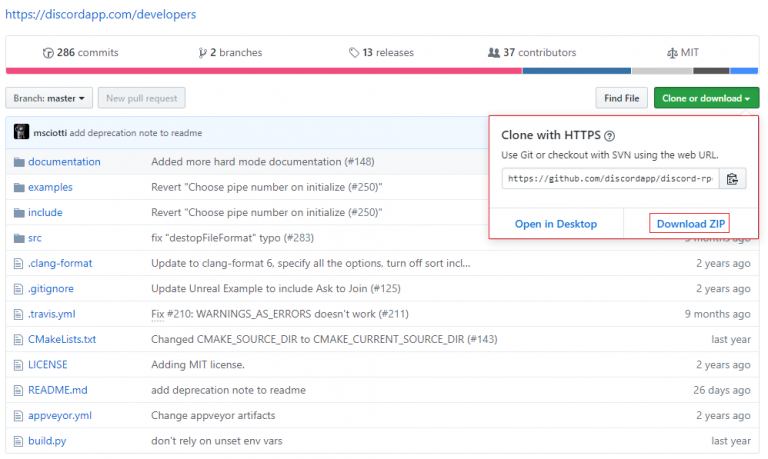This screenshot has height=459, width=768.
Task: Click the help icon beside Clone with HTTPS
Action: tap(609, 136)
